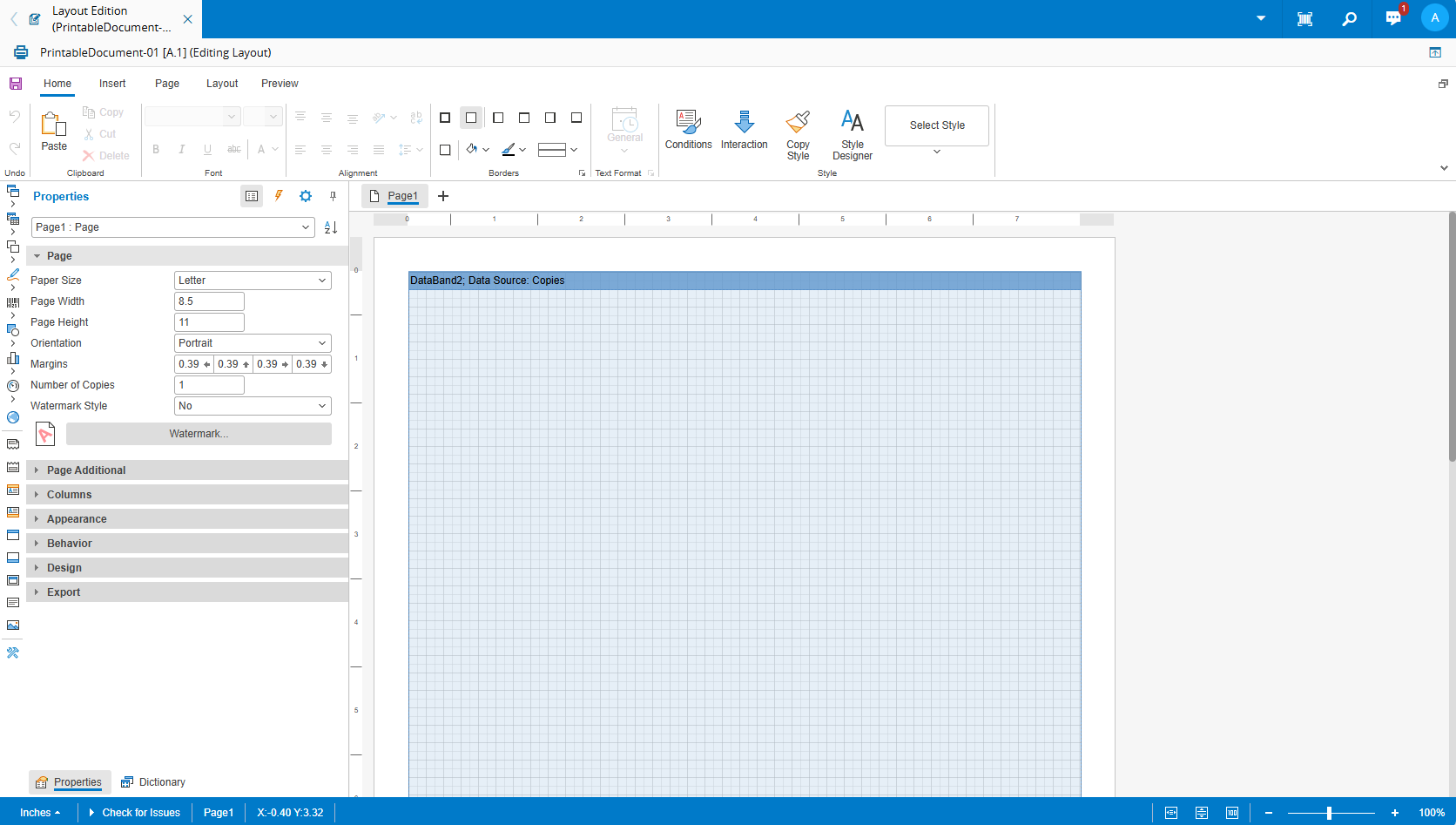Viewport: 1456px width, 825px height.
Task: Click Check for Issues in status bar
Action: (x=140, y=813)
